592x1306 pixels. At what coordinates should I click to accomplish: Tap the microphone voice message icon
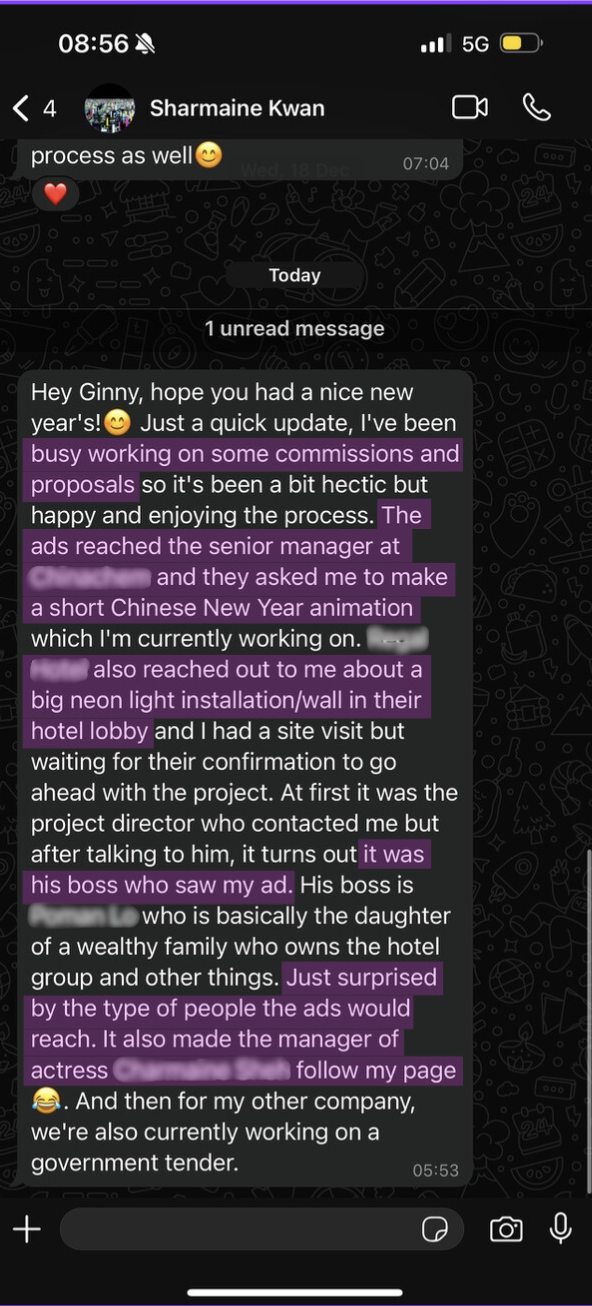coord(561,1228)
